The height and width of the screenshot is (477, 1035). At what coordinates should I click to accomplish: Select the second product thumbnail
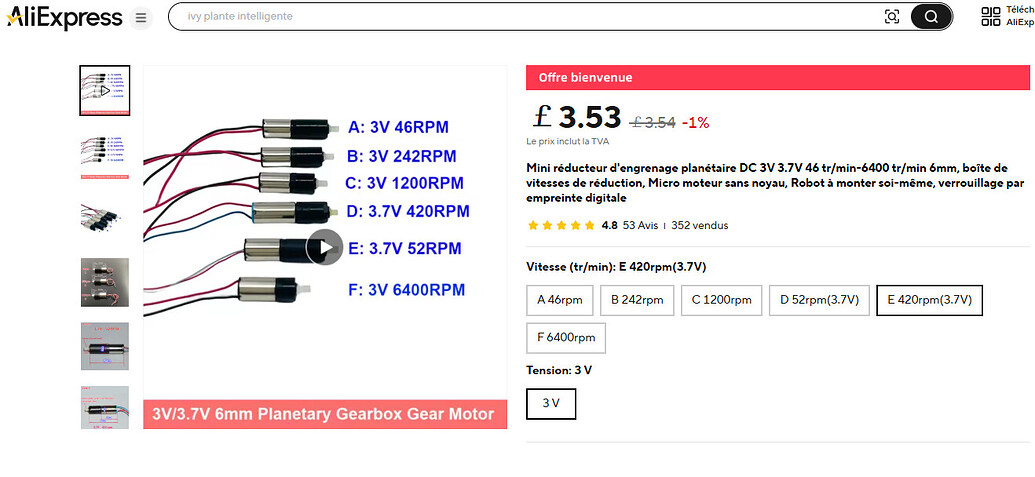[104, 155]
